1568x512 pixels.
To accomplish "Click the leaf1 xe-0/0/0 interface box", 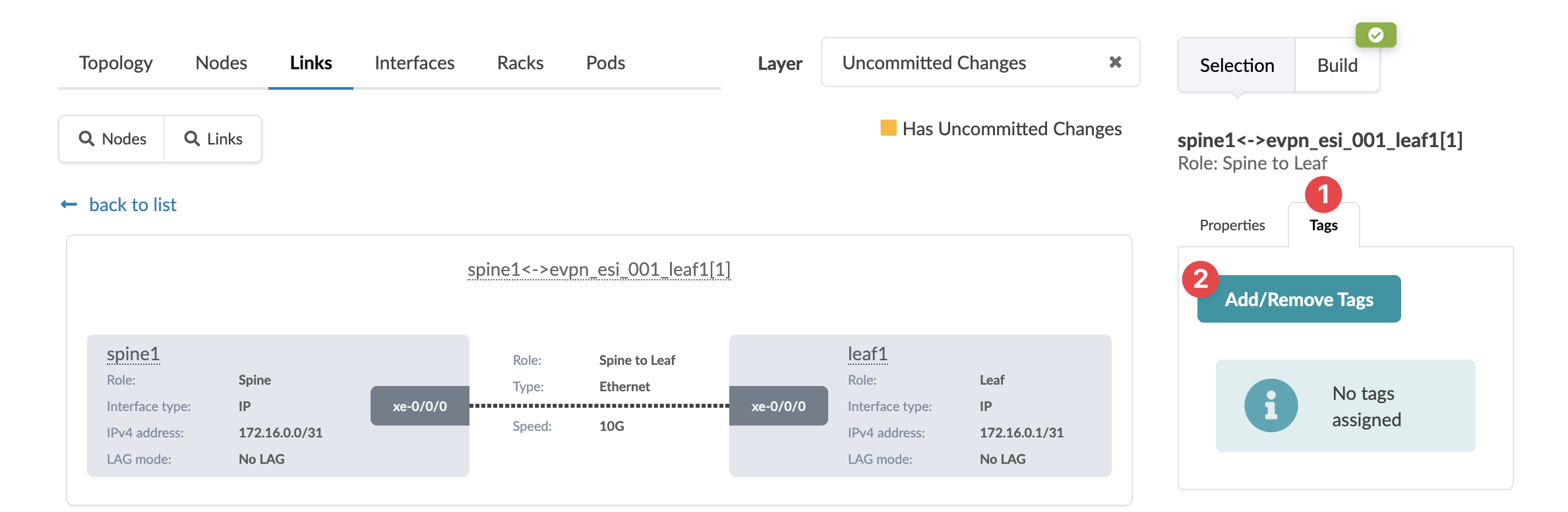I will click(778, 406).
